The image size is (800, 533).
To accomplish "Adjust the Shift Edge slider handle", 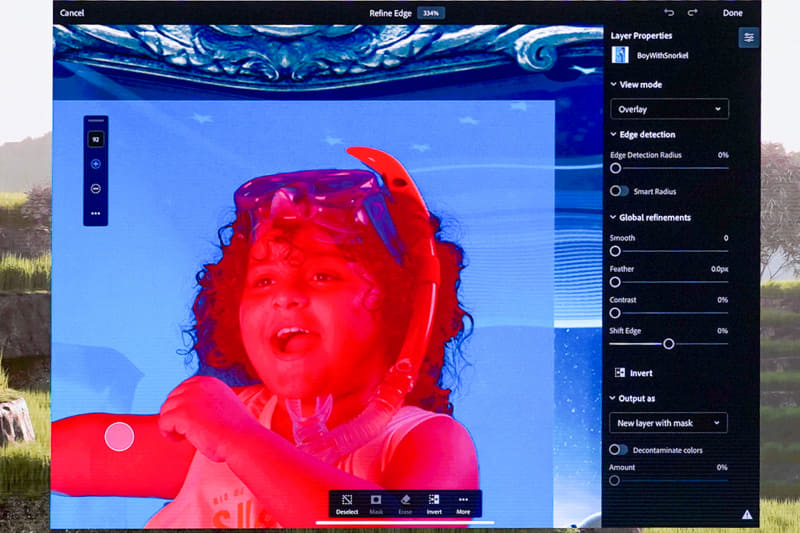I will [668, 344].
